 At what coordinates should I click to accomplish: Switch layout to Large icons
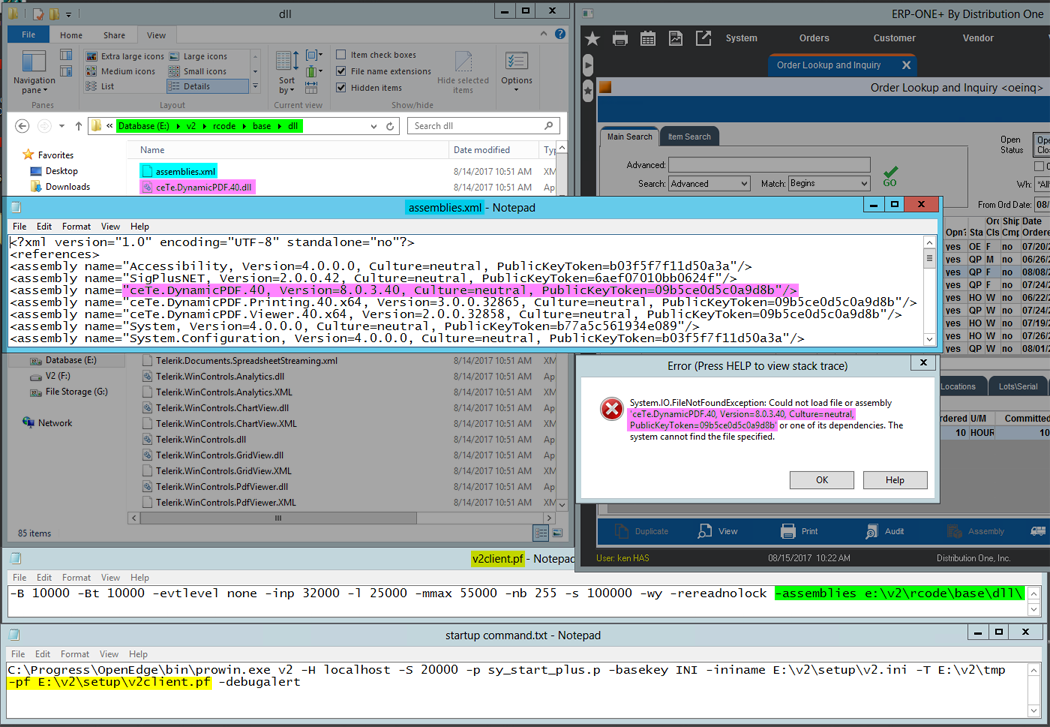click(x=198, y=56)
